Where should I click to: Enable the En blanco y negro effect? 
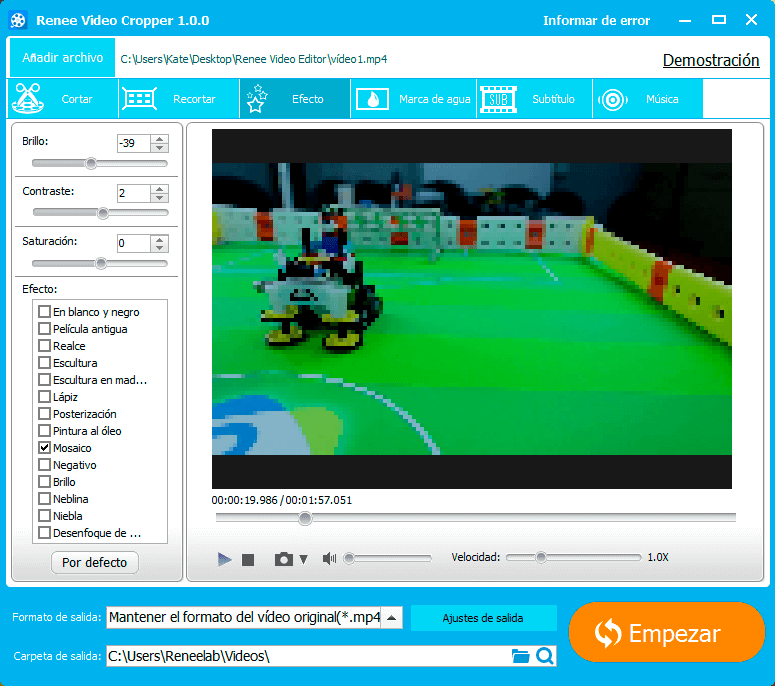pyautogui.click(x=44, y=311)
